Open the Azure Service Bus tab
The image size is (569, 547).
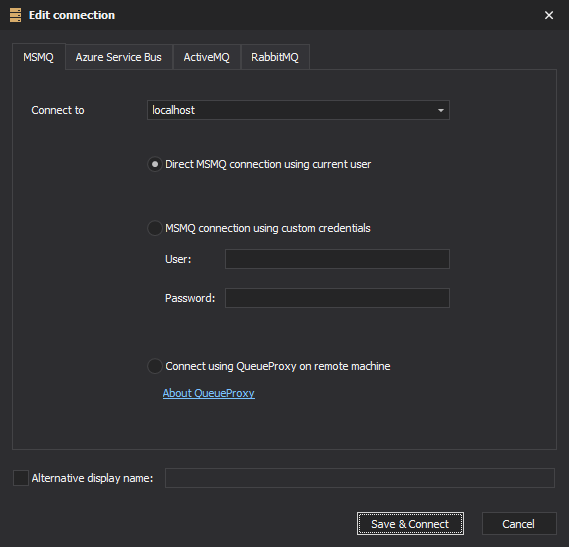pos(119,57)
